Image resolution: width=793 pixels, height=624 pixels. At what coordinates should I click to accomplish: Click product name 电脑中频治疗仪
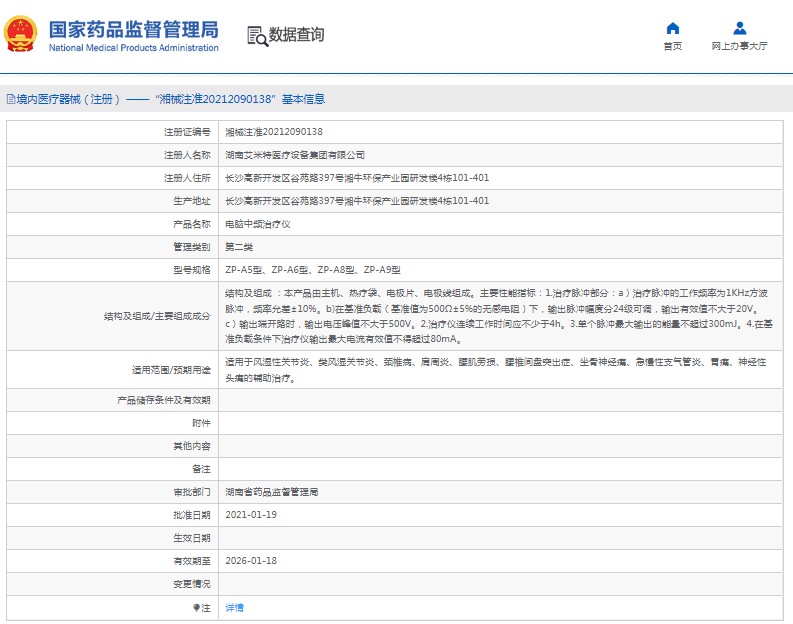click(x=257, y=224)
